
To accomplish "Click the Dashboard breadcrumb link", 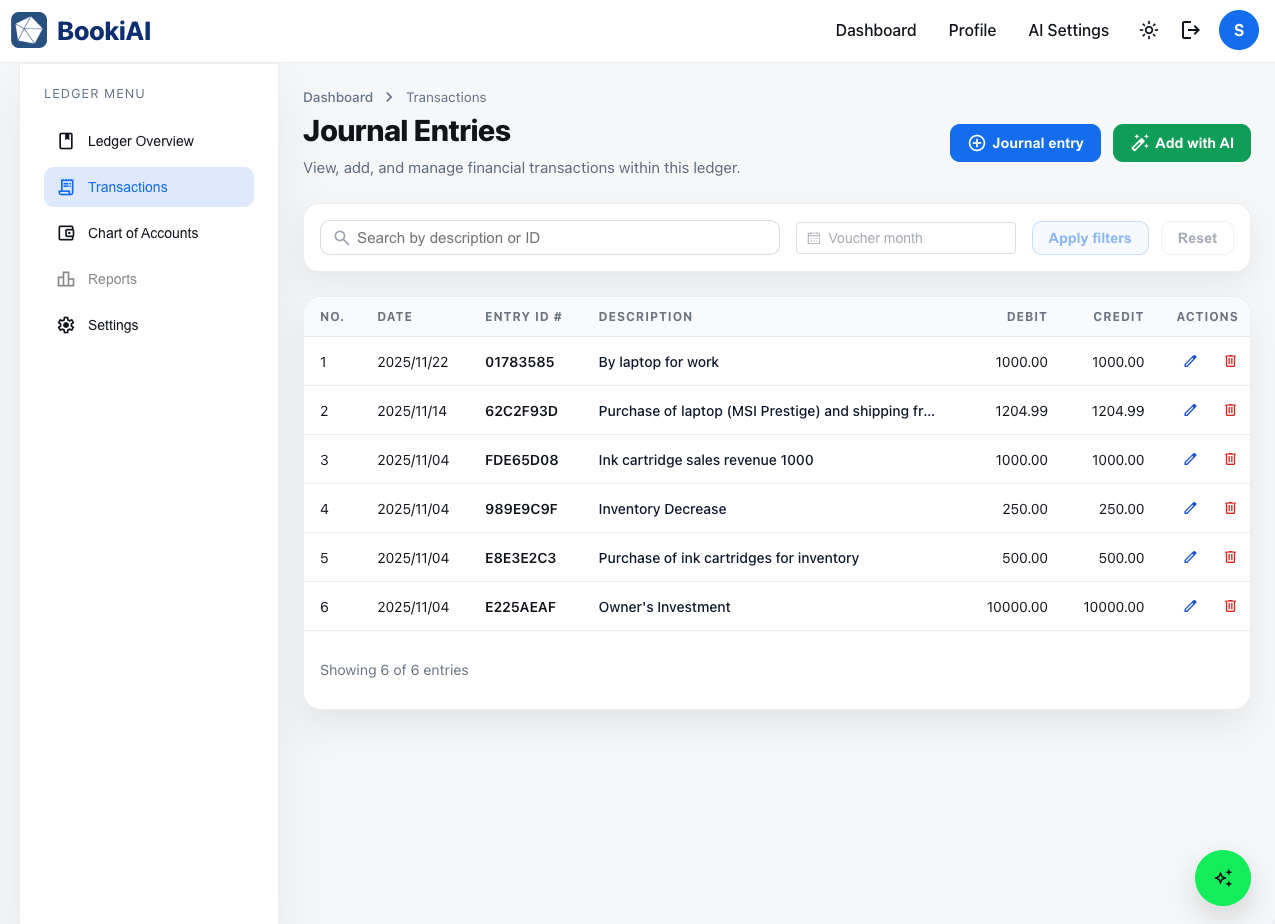I will pyautogui.click(x=338, y=97).
